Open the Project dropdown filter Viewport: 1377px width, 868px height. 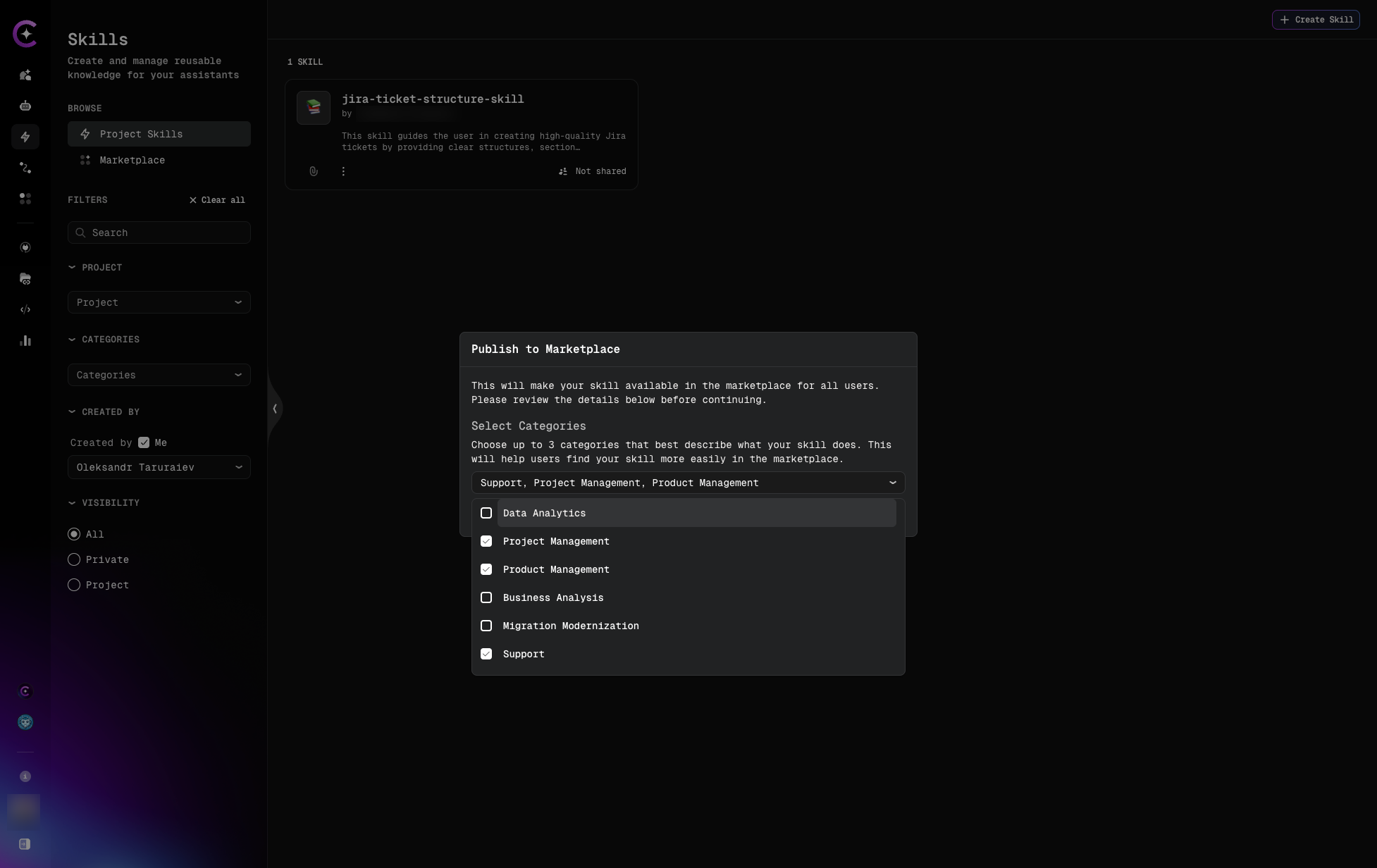point(159,302)
